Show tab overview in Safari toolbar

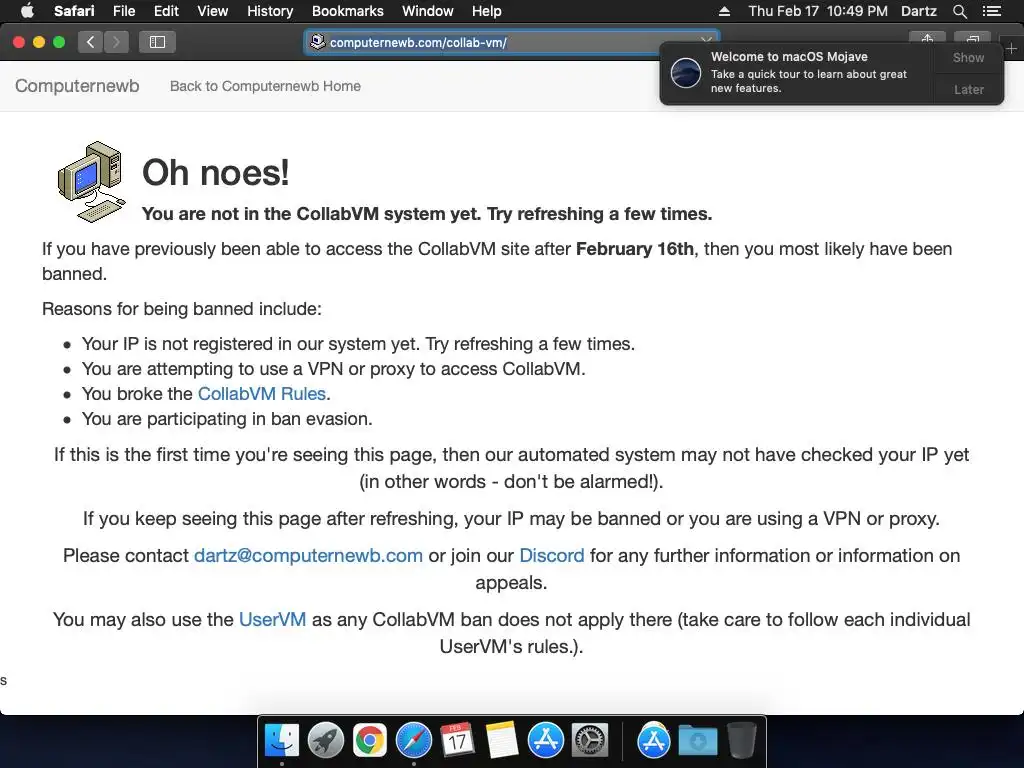tap(972, 38)
